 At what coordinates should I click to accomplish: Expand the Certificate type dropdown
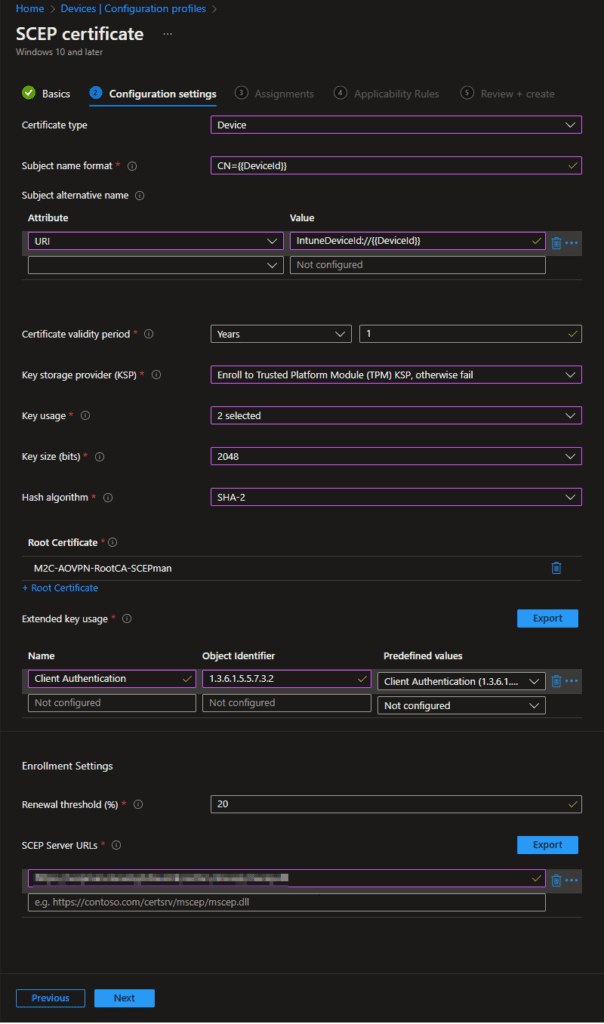(x=396, y=125)
